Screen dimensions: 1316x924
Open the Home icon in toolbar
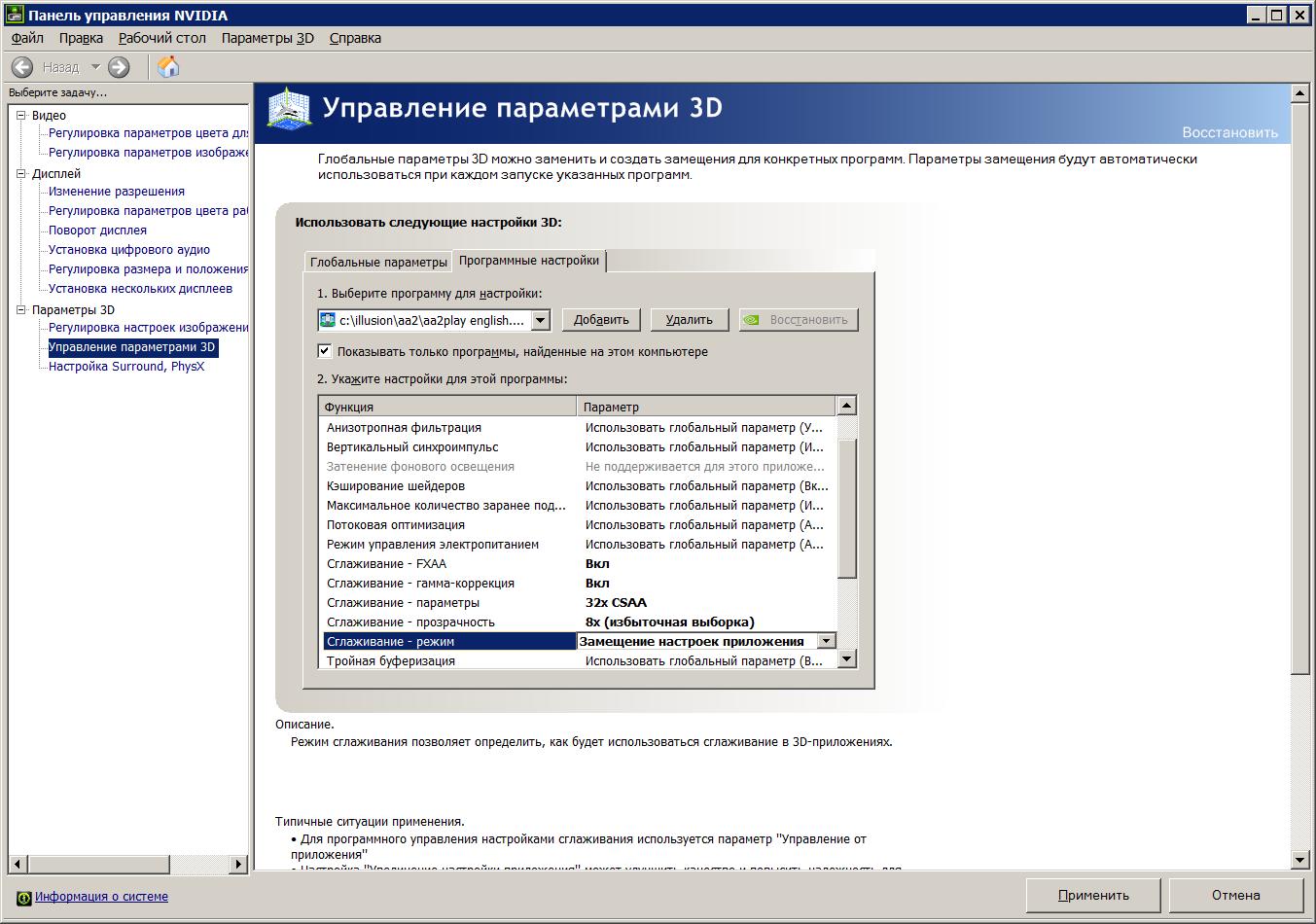tap(168, 66)
